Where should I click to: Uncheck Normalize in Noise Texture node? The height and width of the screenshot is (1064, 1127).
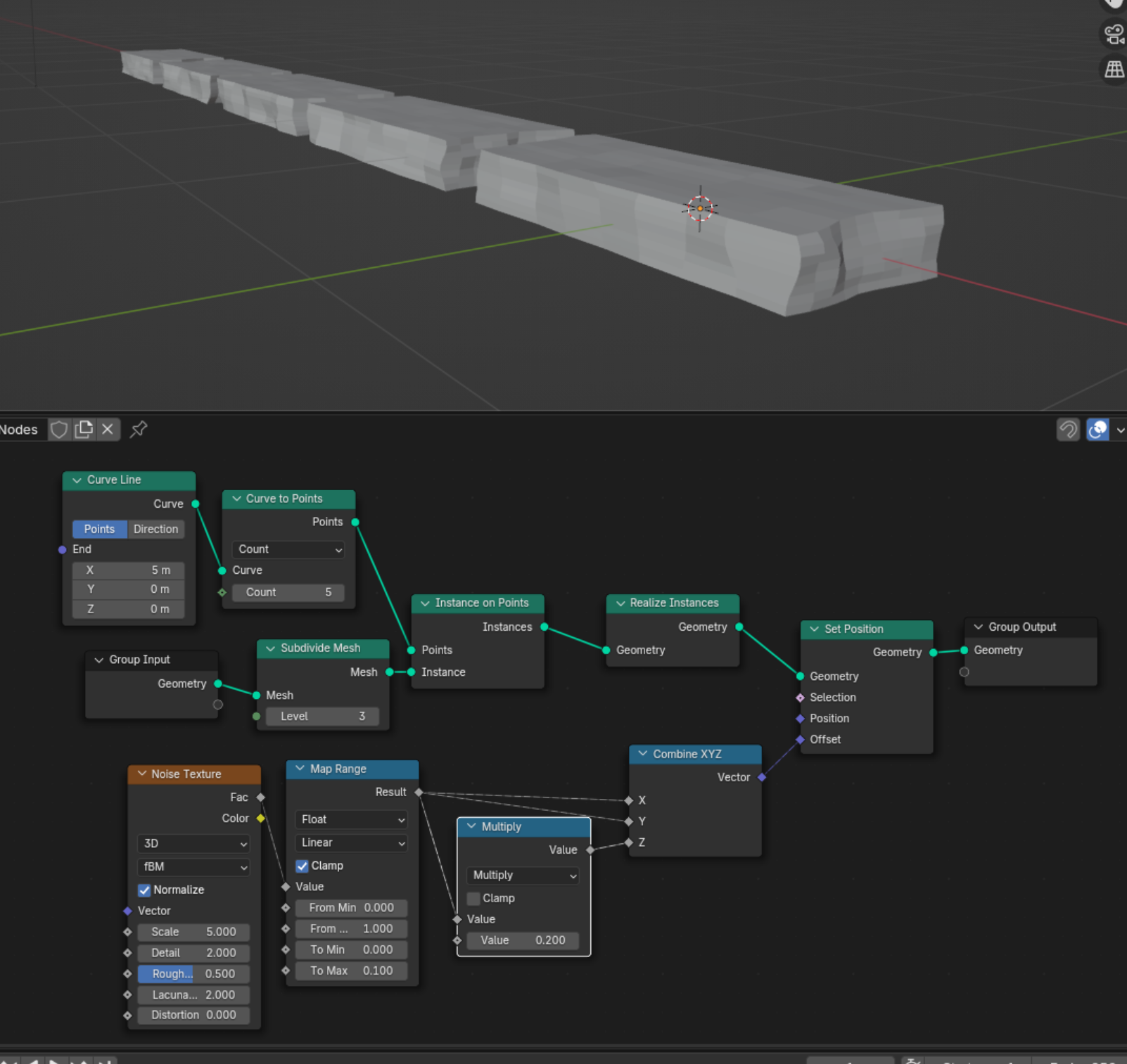click(x=145, y=890)
